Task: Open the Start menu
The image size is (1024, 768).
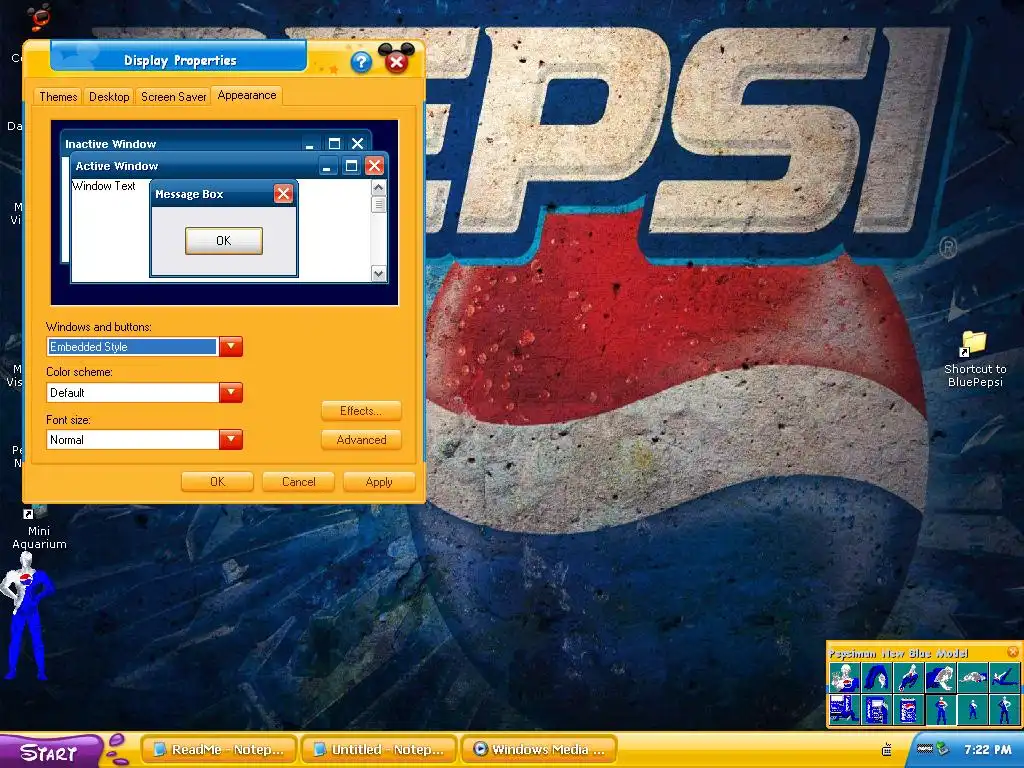Action: 50,752
